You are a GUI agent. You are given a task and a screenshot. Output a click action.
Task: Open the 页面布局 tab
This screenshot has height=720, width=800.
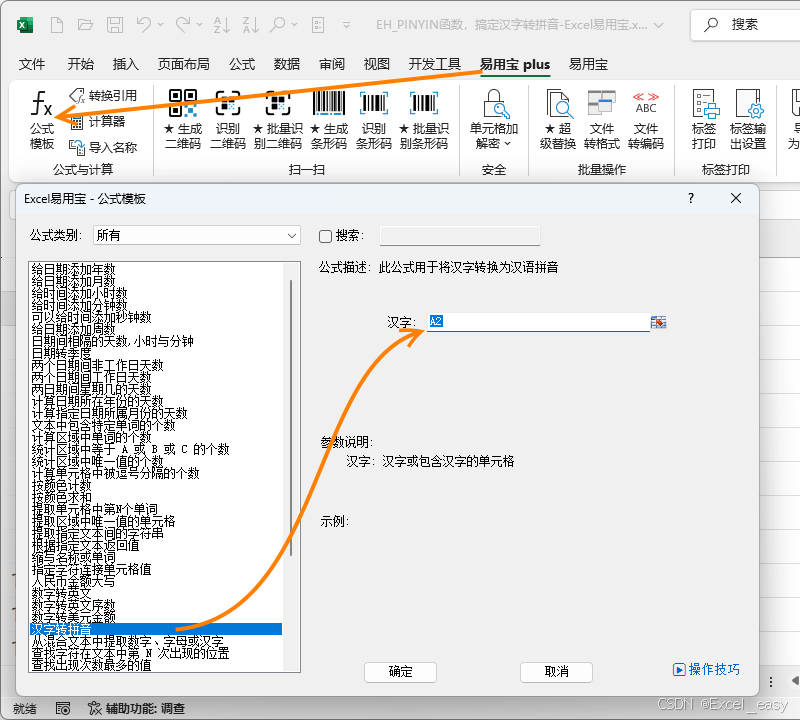(184, 64)
